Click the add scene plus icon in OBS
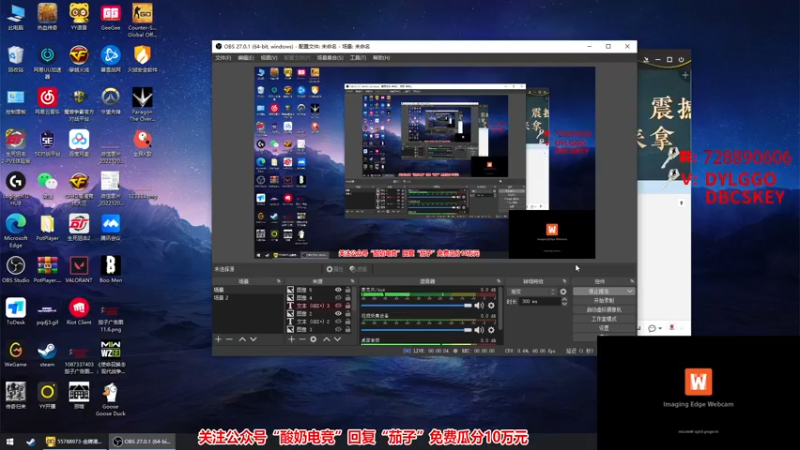The image size is (800, 450). [218, 339]
